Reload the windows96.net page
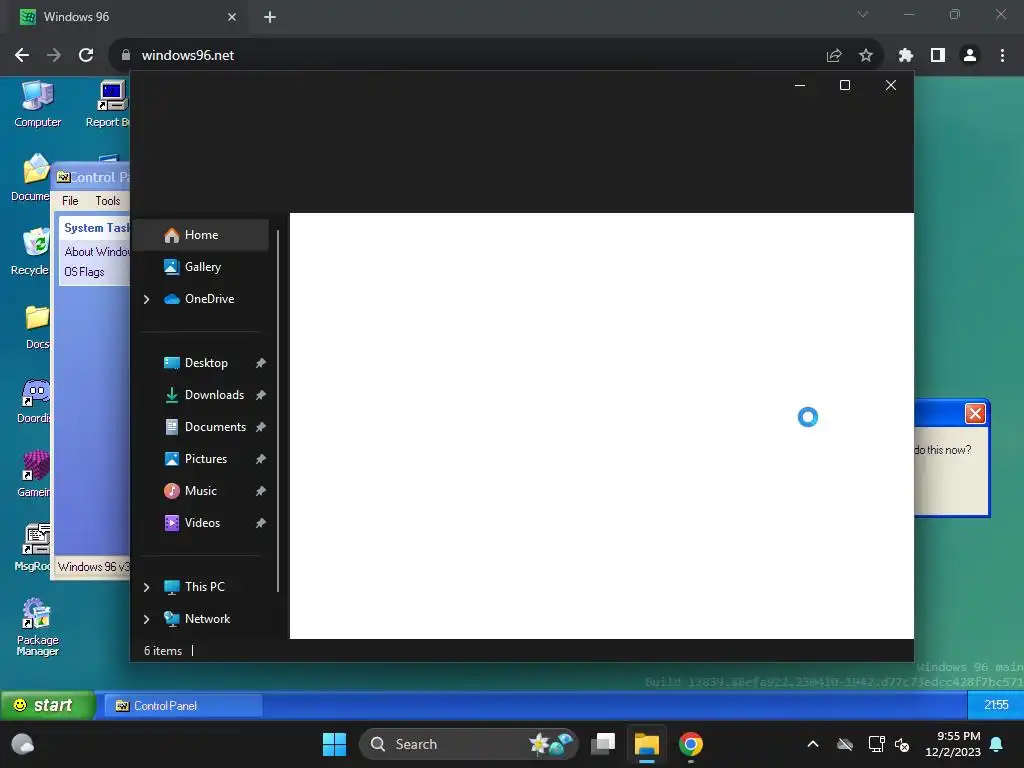This screenshot has height=768, width=1024. 86,56
